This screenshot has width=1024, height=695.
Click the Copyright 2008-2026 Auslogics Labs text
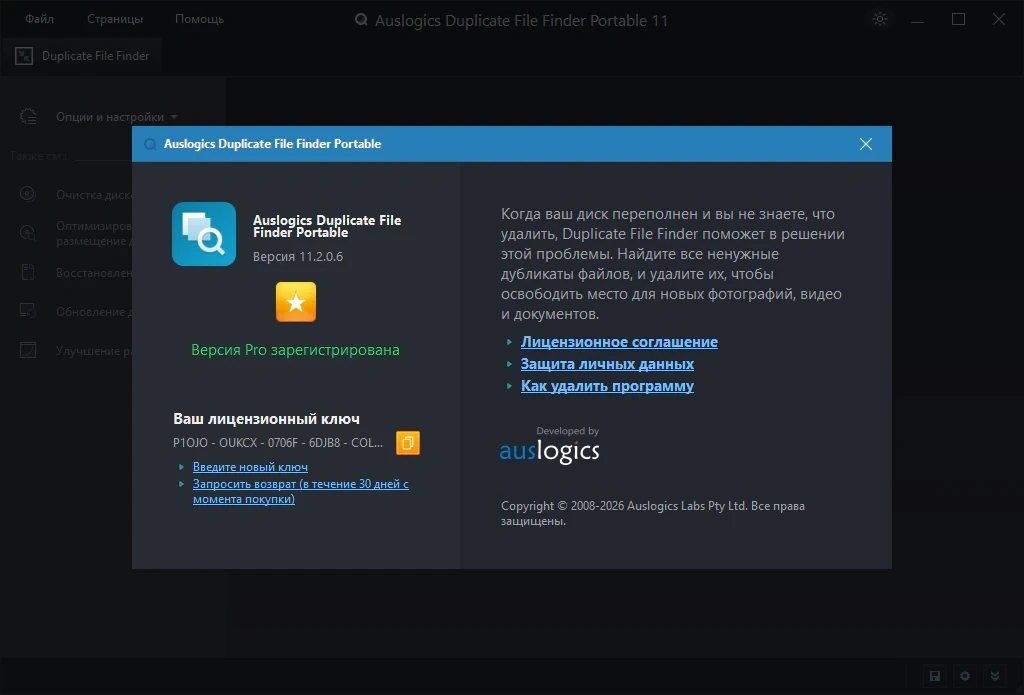652,513
